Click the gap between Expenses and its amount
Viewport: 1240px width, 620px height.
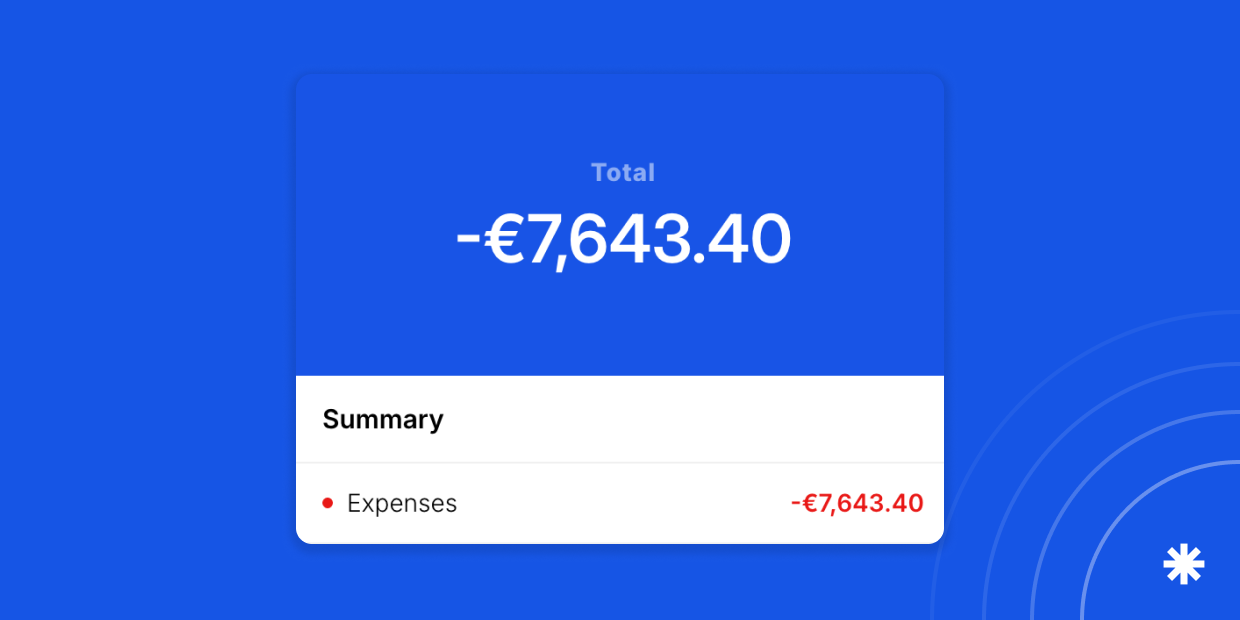(620, 503)
